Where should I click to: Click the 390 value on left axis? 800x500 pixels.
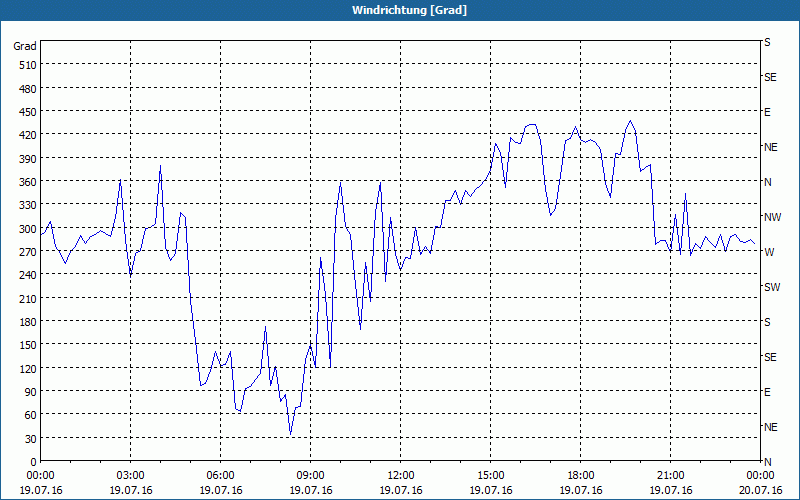tap(28, 159)
